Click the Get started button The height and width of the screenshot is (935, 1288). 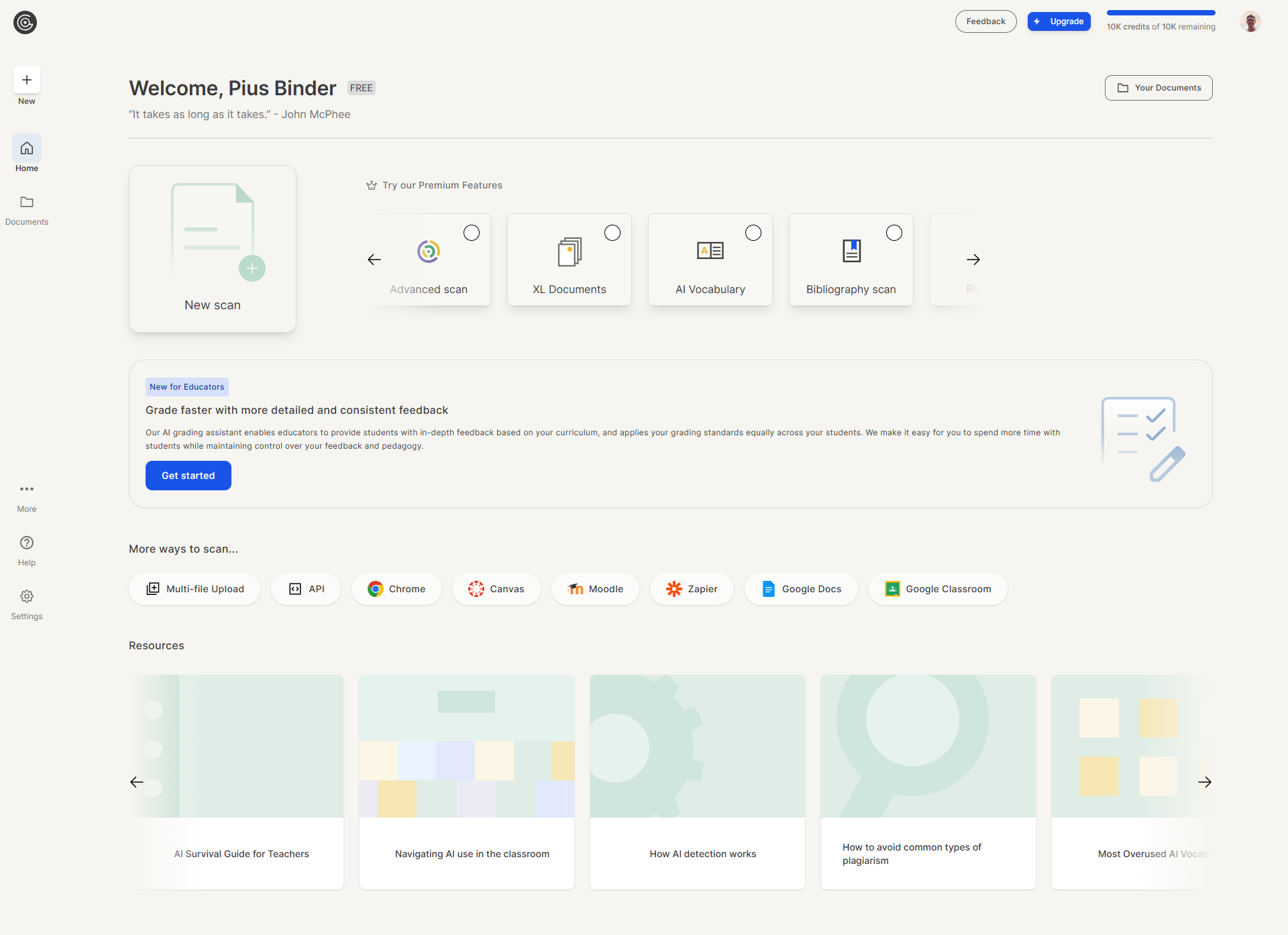[189, 476]
